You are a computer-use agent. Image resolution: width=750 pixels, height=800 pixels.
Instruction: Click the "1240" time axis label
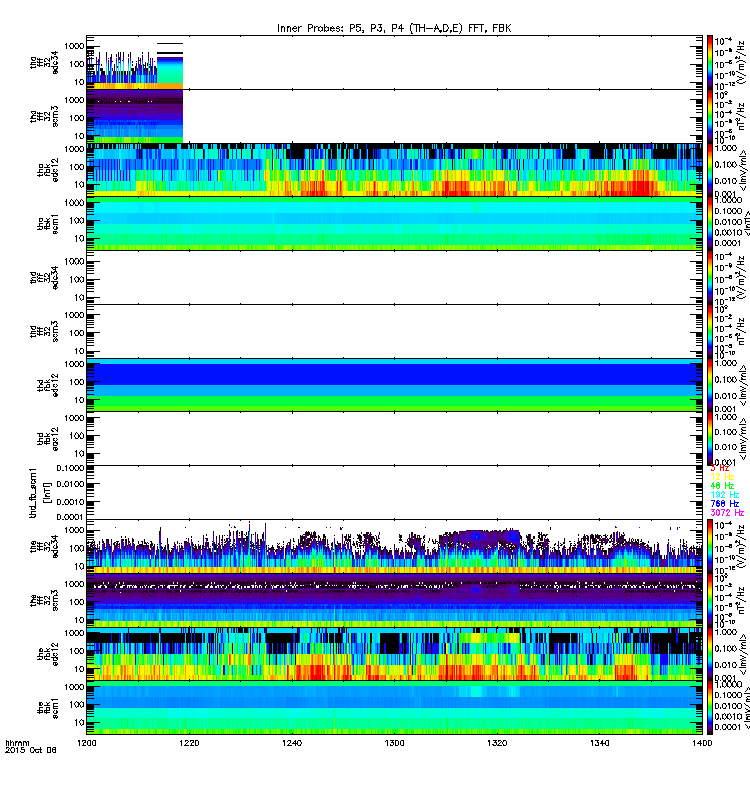point(292,743)
